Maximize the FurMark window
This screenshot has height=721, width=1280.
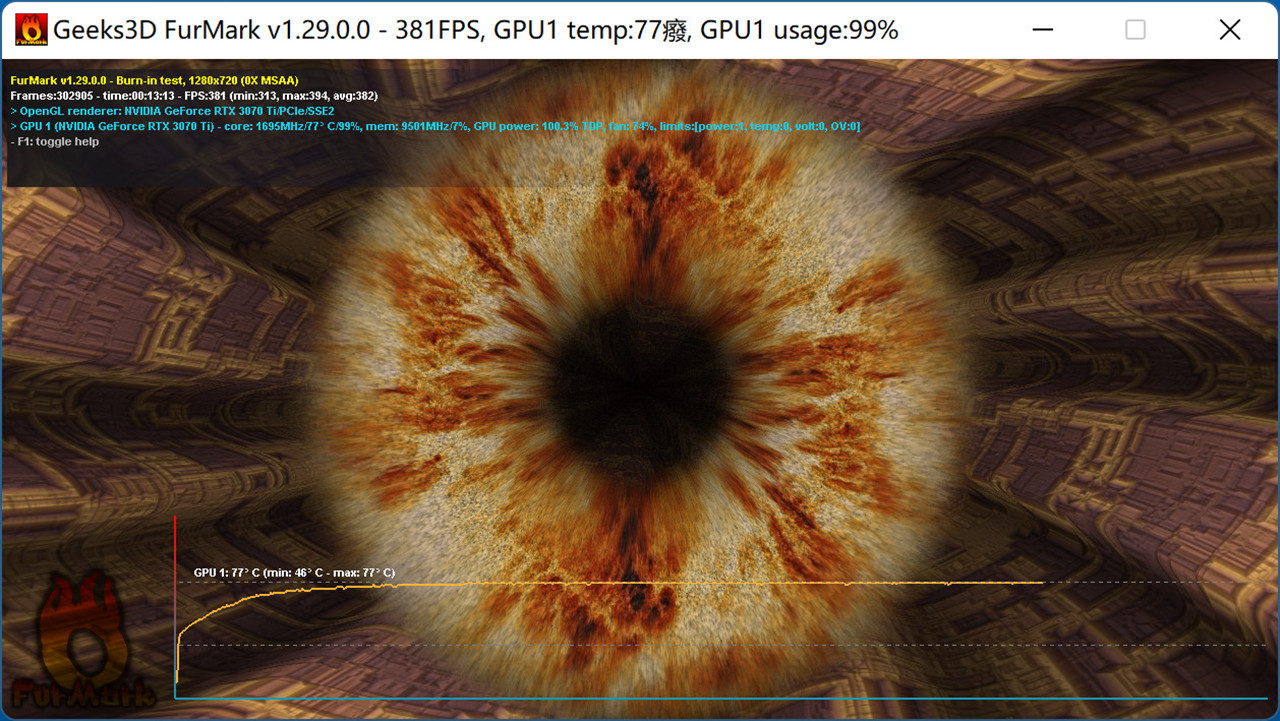point(1135,30)
